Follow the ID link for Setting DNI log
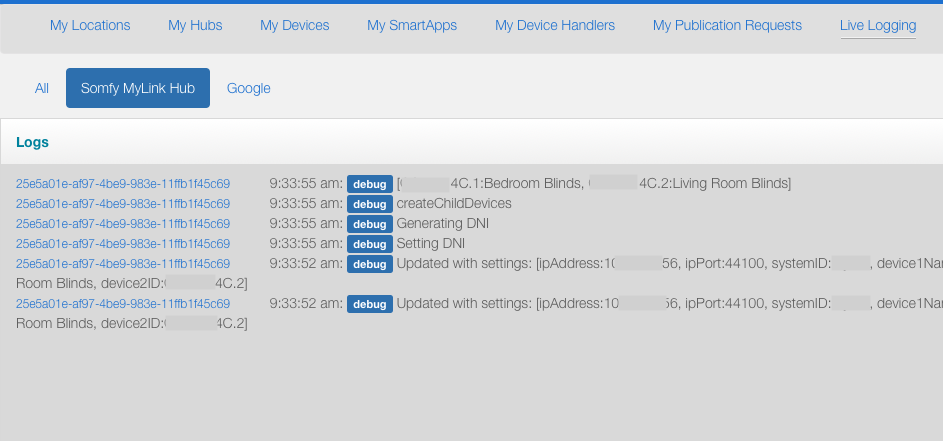Image resolution: width=943 pixels, height=441 pixels. 123,244
